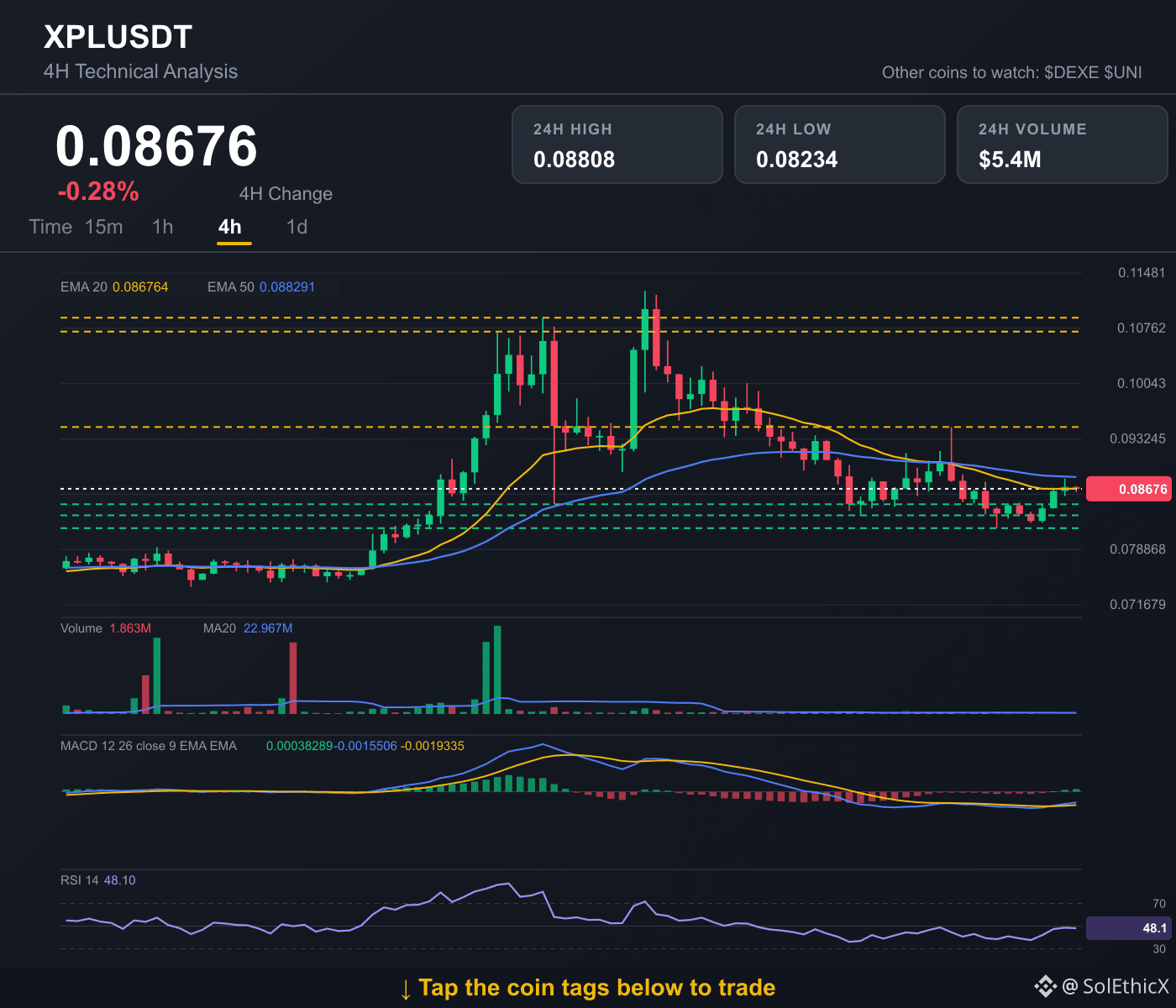Click the 0.10762 price axis label

tap(1142, 328)
